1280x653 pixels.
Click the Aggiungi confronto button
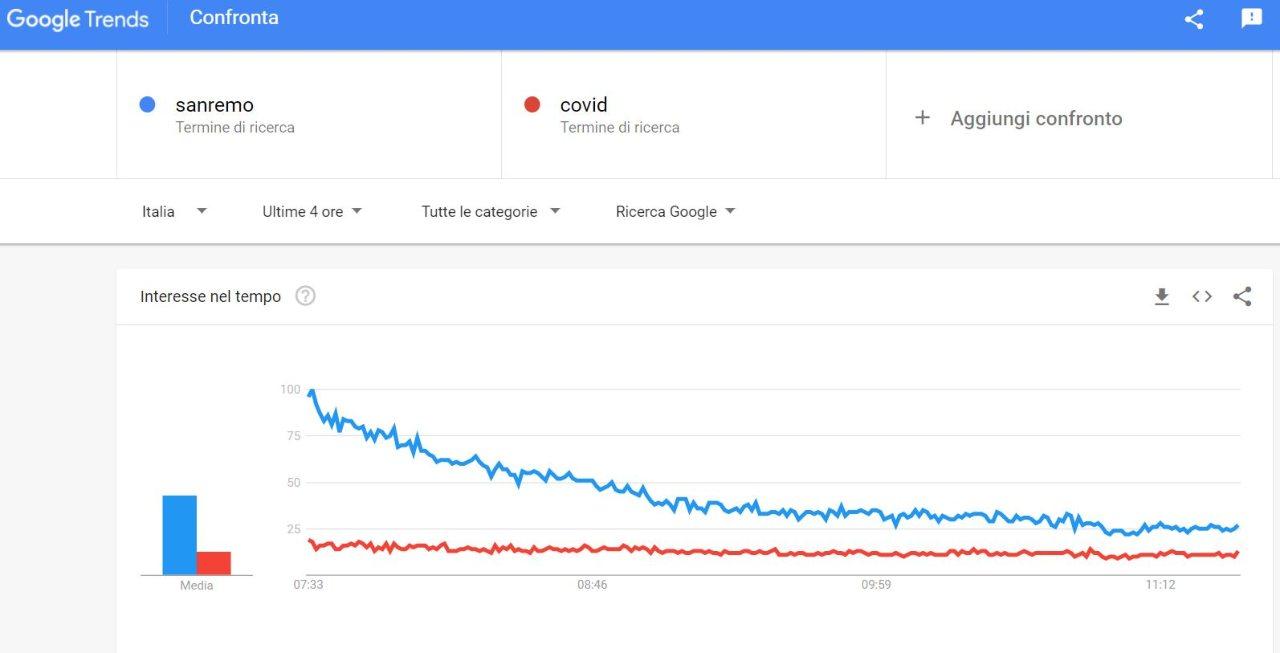(1036, 118)
